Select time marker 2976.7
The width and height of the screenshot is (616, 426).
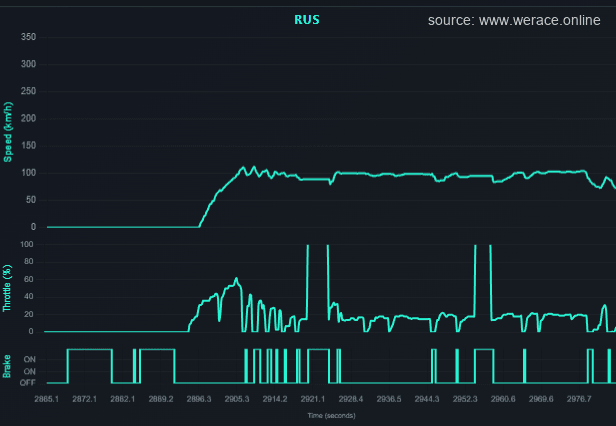579,399
